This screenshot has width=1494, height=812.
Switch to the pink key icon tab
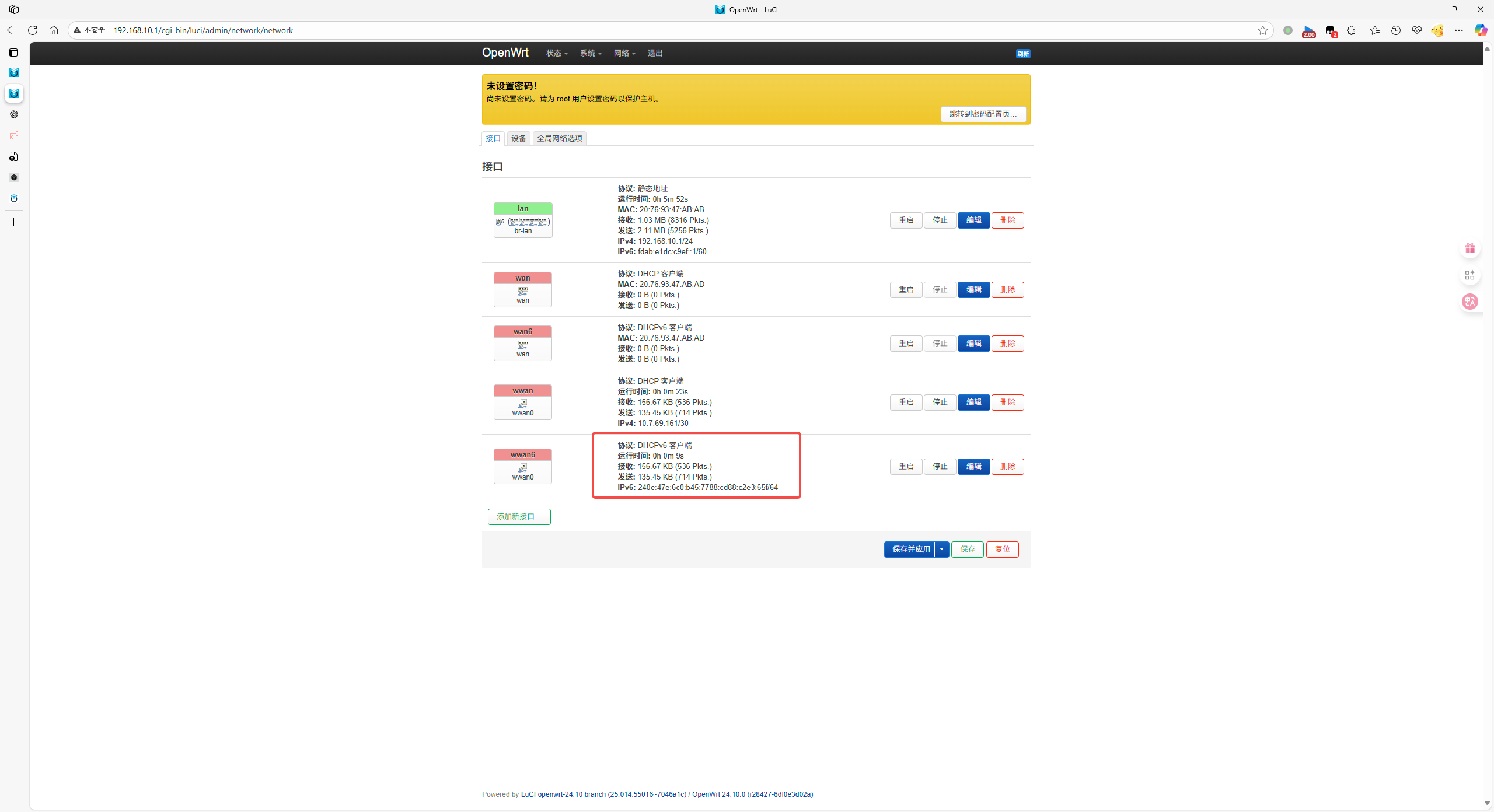coord(14,135)
